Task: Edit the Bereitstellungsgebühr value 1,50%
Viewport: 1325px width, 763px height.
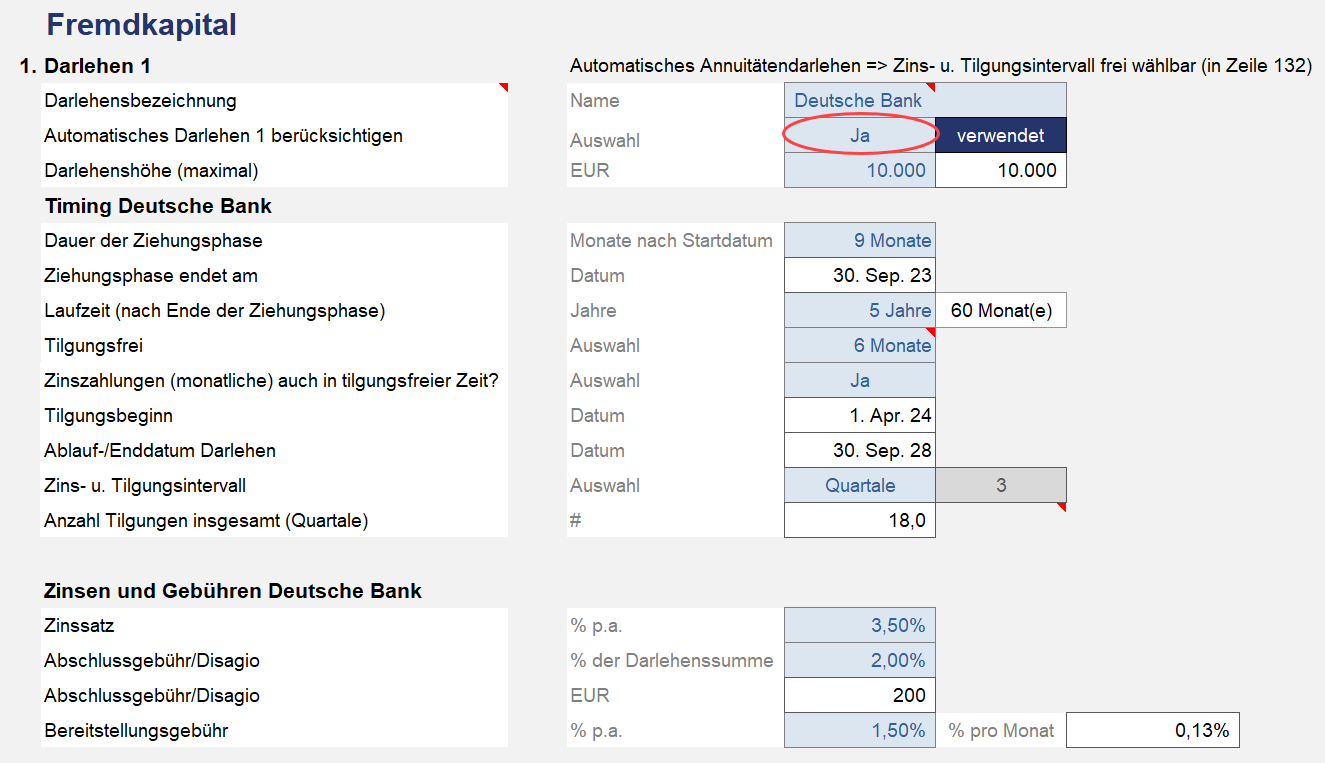Action: tap(860, 730)
